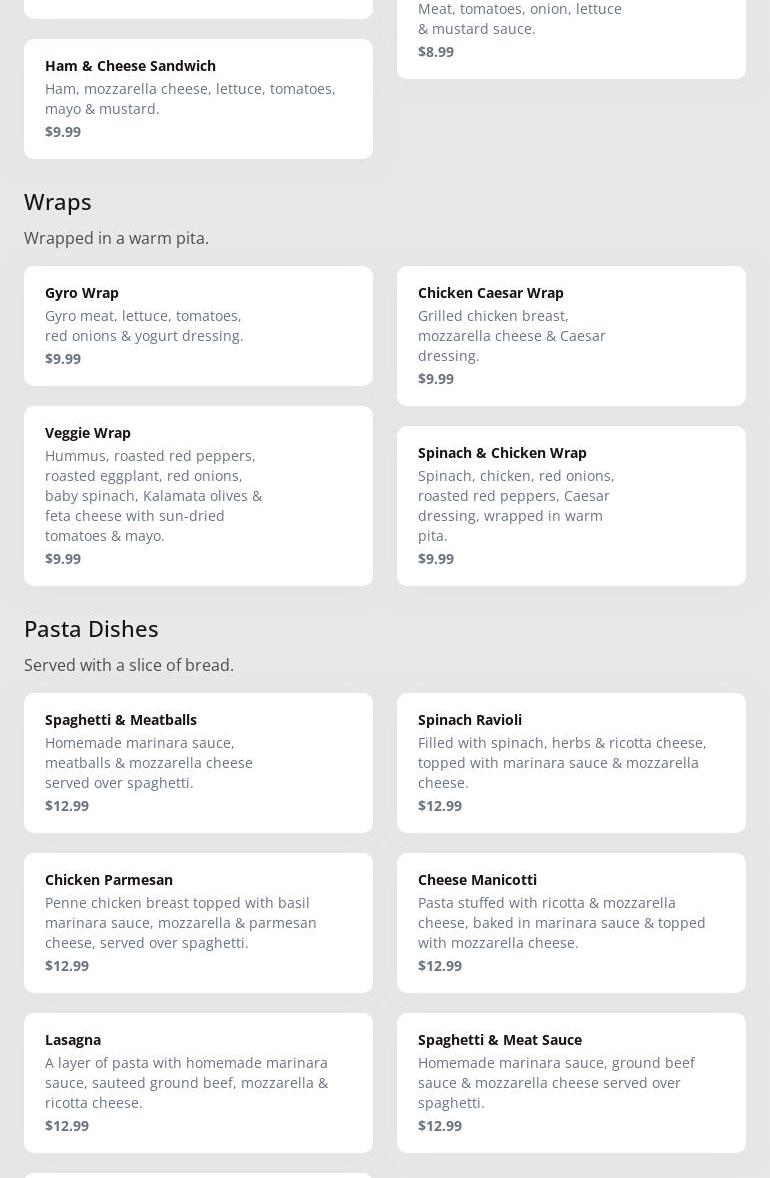Screen dimensions: 770x1178
Task: Click the "Wrapped in a warm pita" subtitle
Action: tap(116, 238)
